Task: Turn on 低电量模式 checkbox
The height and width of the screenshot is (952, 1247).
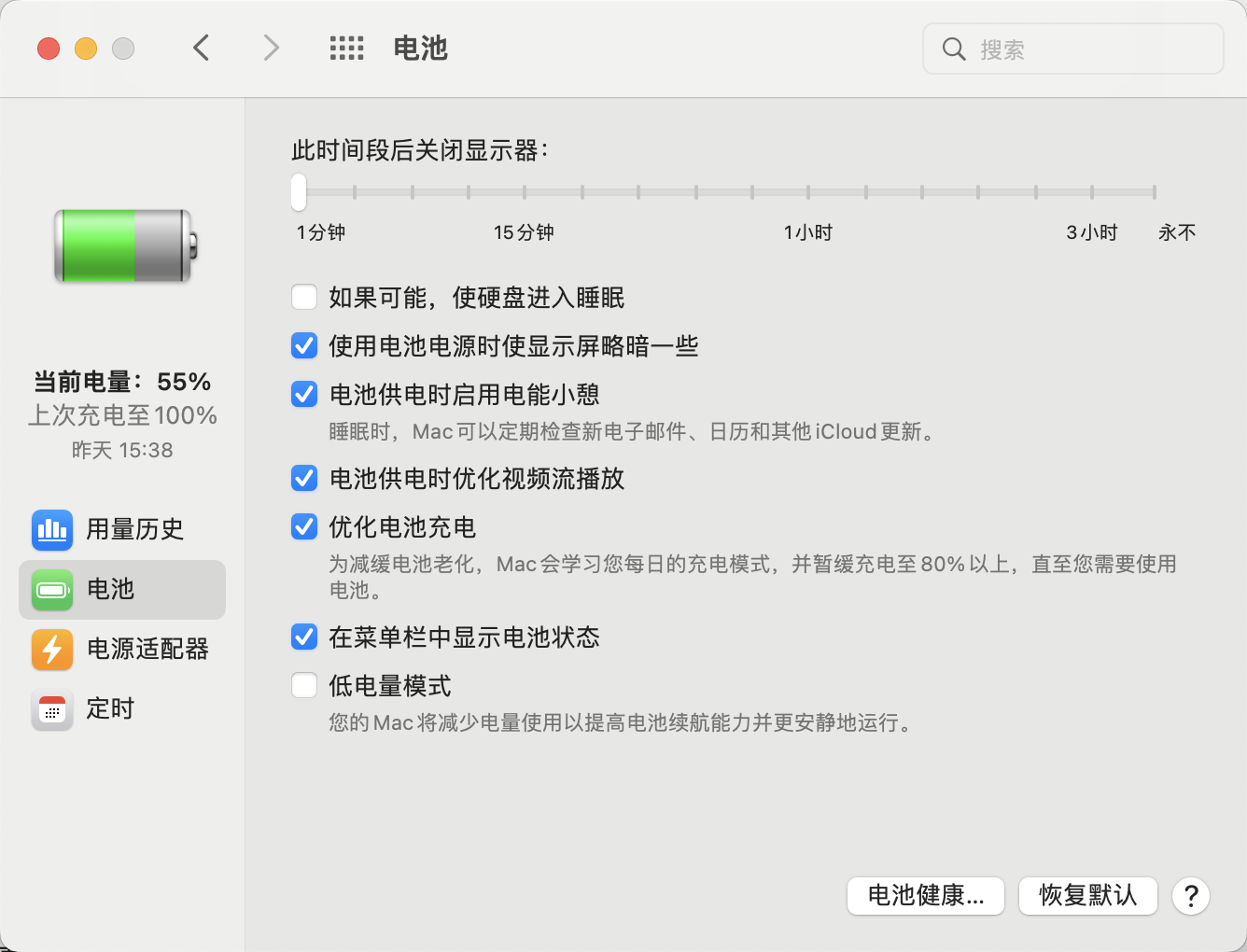Action: click(304, 686)
